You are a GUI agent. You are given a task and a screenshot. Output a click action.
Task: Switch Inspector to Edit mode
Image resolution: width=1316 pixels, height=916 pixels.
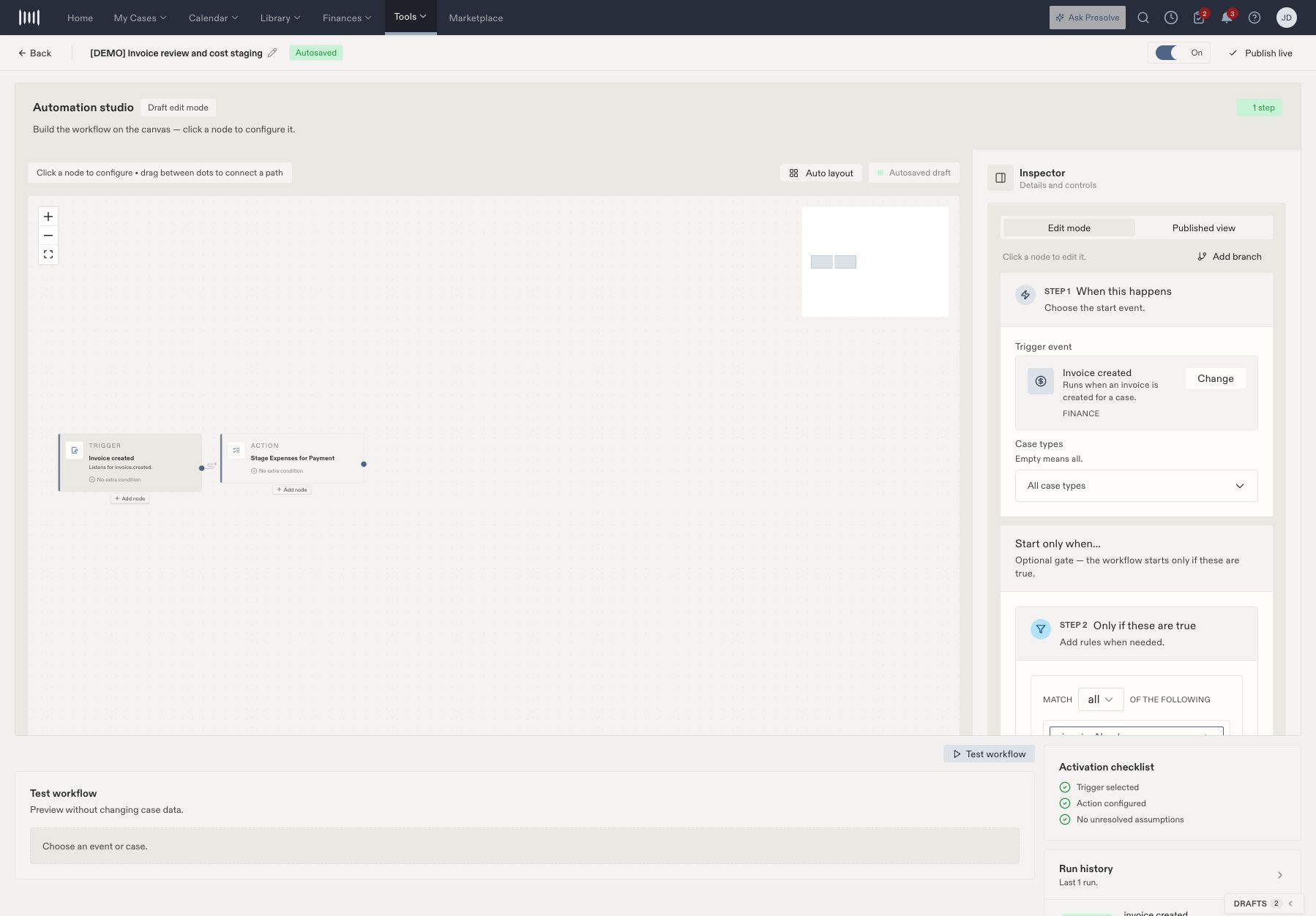1069,228
